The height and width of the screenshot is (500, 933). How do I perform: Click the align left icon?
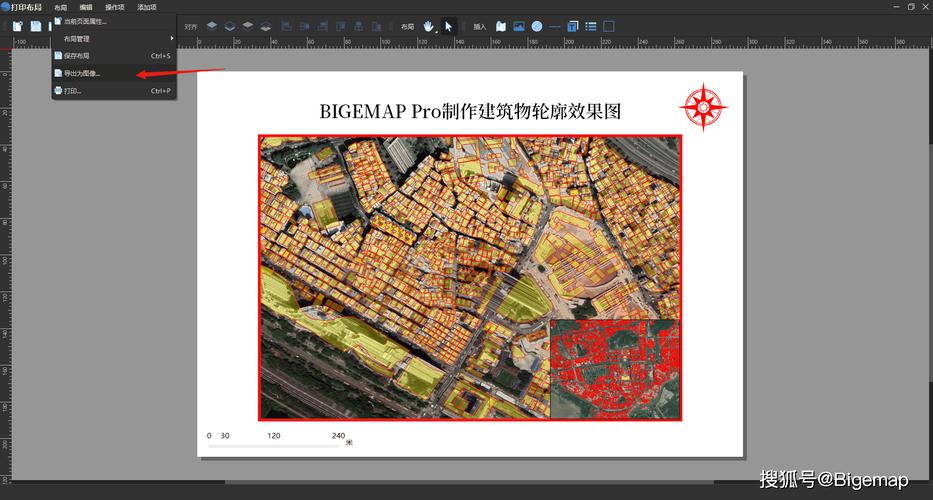pos(286,26)
